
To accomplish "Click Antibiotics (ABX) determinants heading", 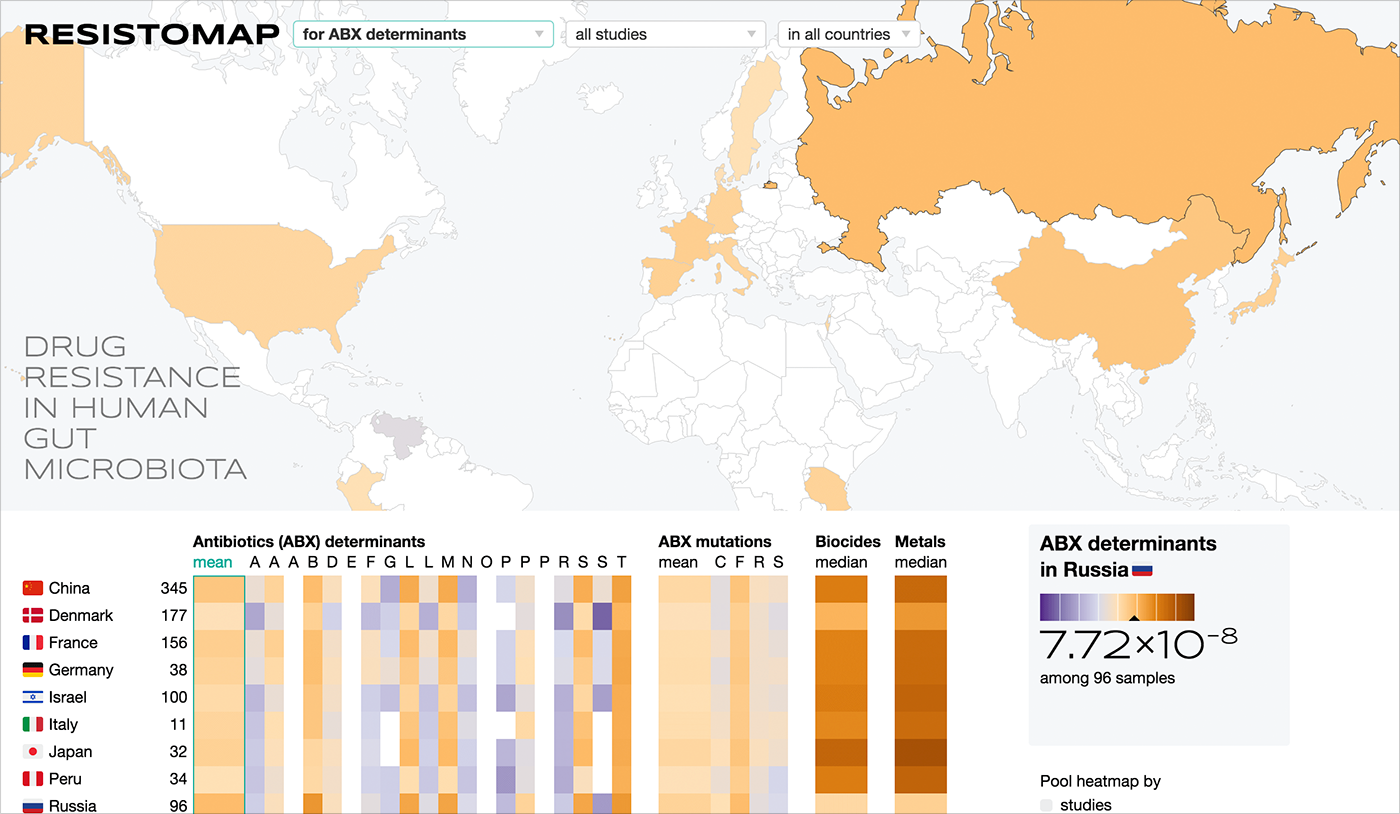I will pos(309,542).
